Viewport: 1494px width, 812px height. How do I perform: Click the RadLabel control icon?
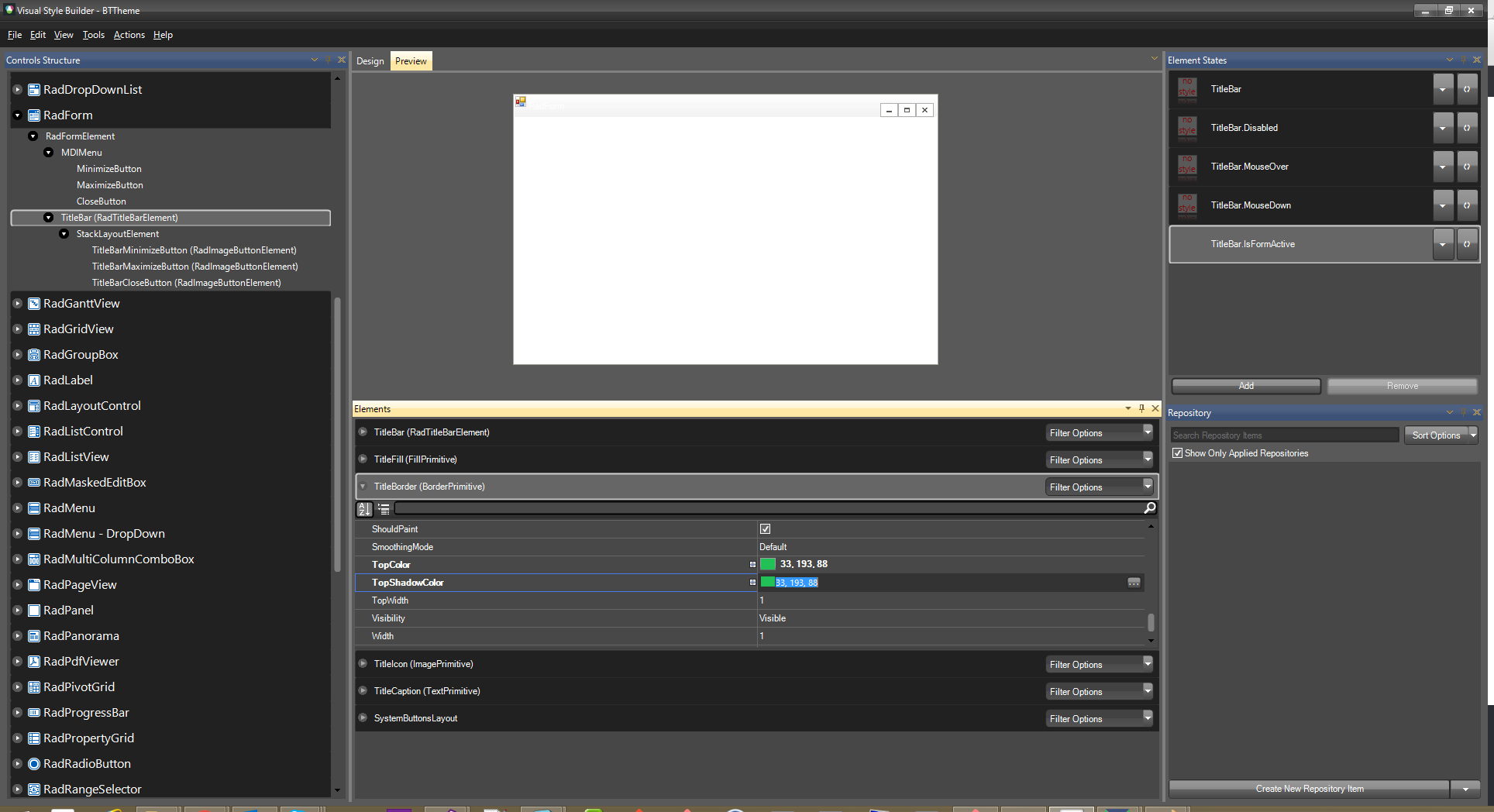[x=34, y=380]
